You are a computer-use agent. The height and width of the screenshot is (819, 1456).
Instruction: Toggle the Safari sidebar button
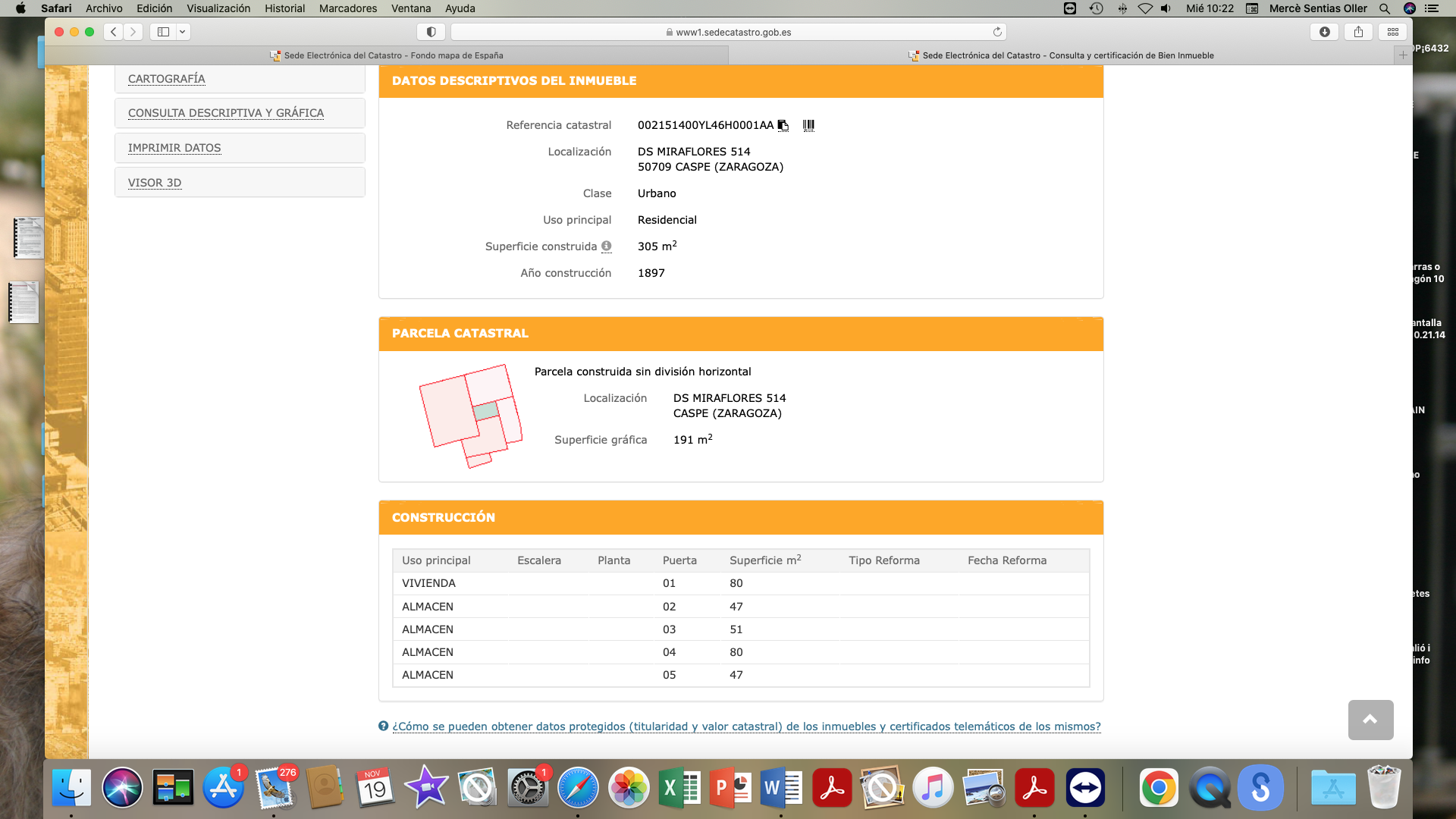tap(163, 32)
